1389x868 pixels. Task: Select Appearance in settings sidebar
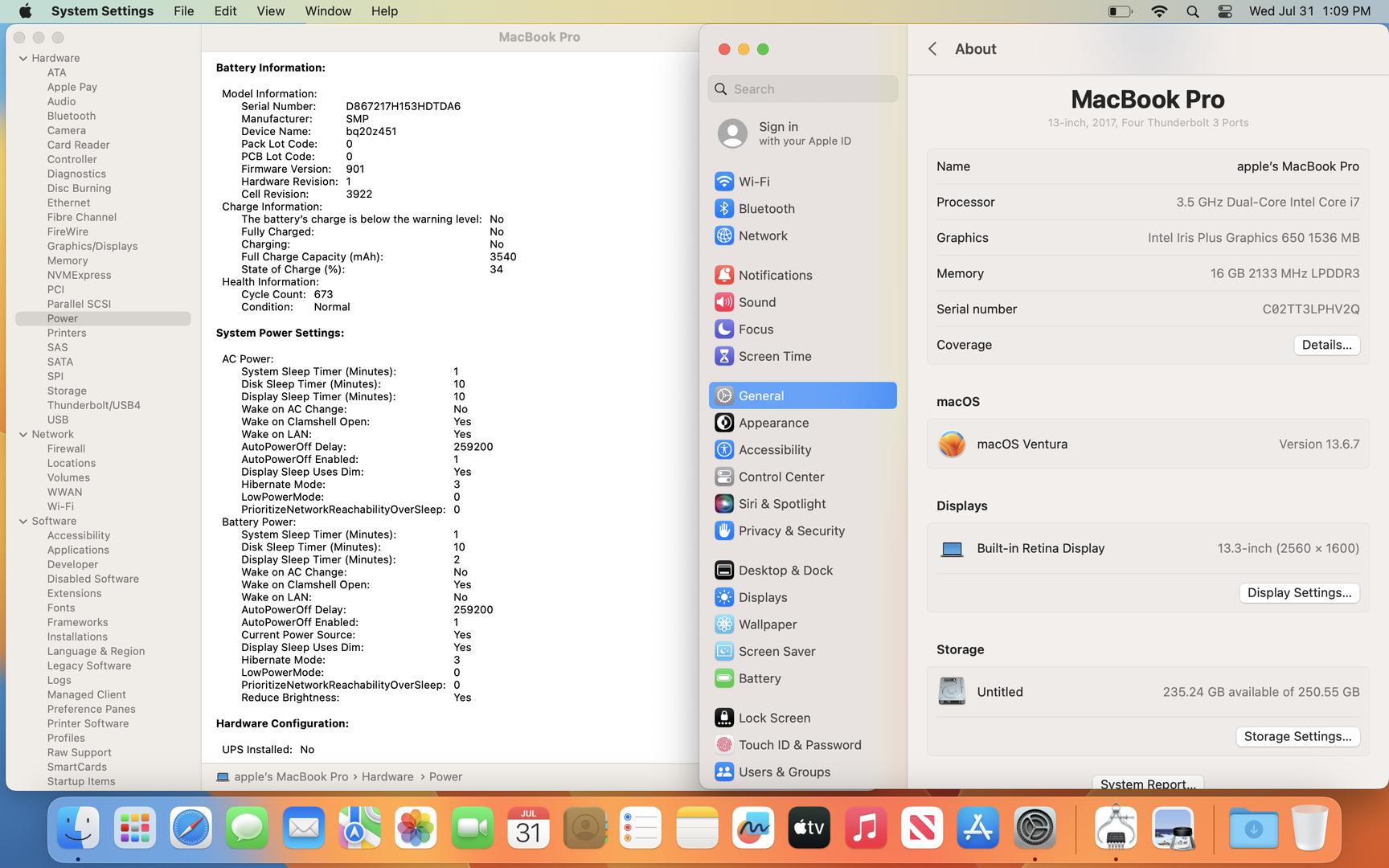click(x=802, y=423)
